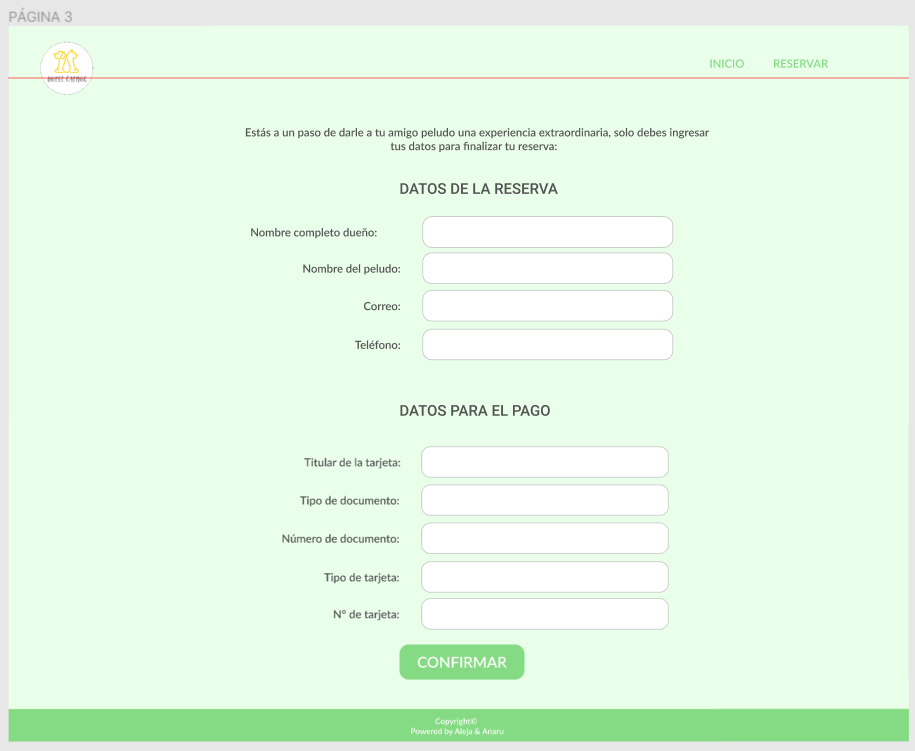Focus the Teléfono input field
Image resolution: width=915 pixels, height=751 pixels.
[547, 344]
